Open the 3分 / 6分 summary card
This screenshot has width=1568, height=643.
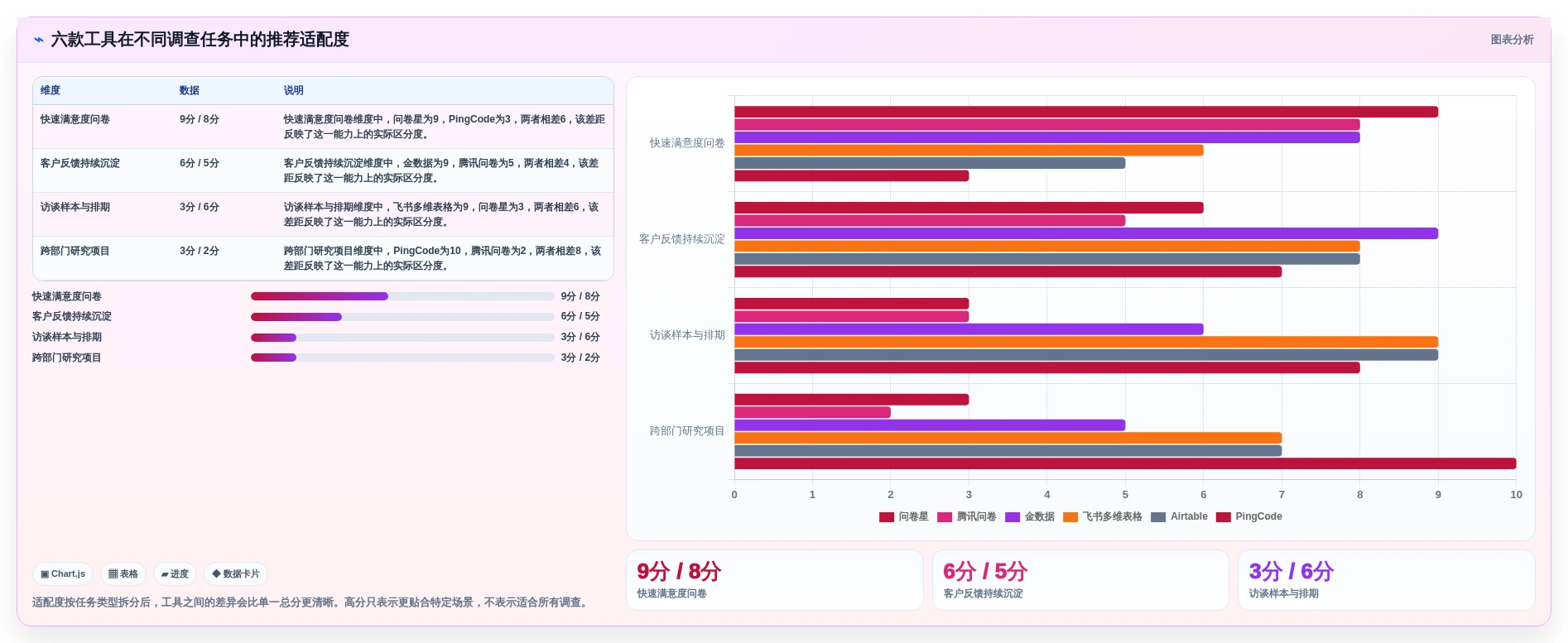pyautogui.click(x=1386, y=580)
